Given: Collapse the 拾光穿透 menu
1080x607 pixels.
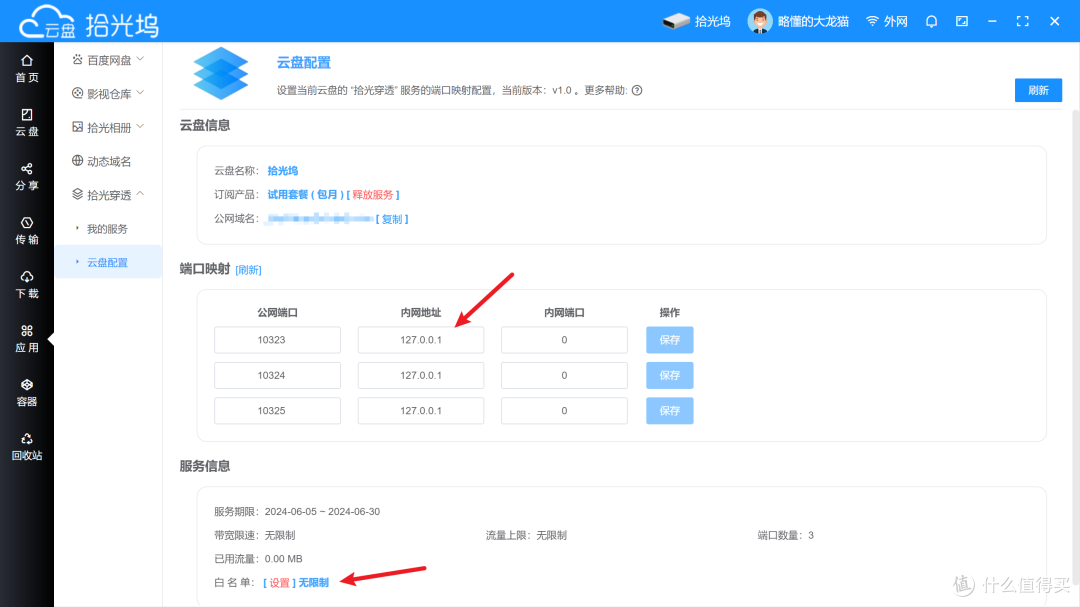Looking at the screenshot, I should tap(108, 195).
